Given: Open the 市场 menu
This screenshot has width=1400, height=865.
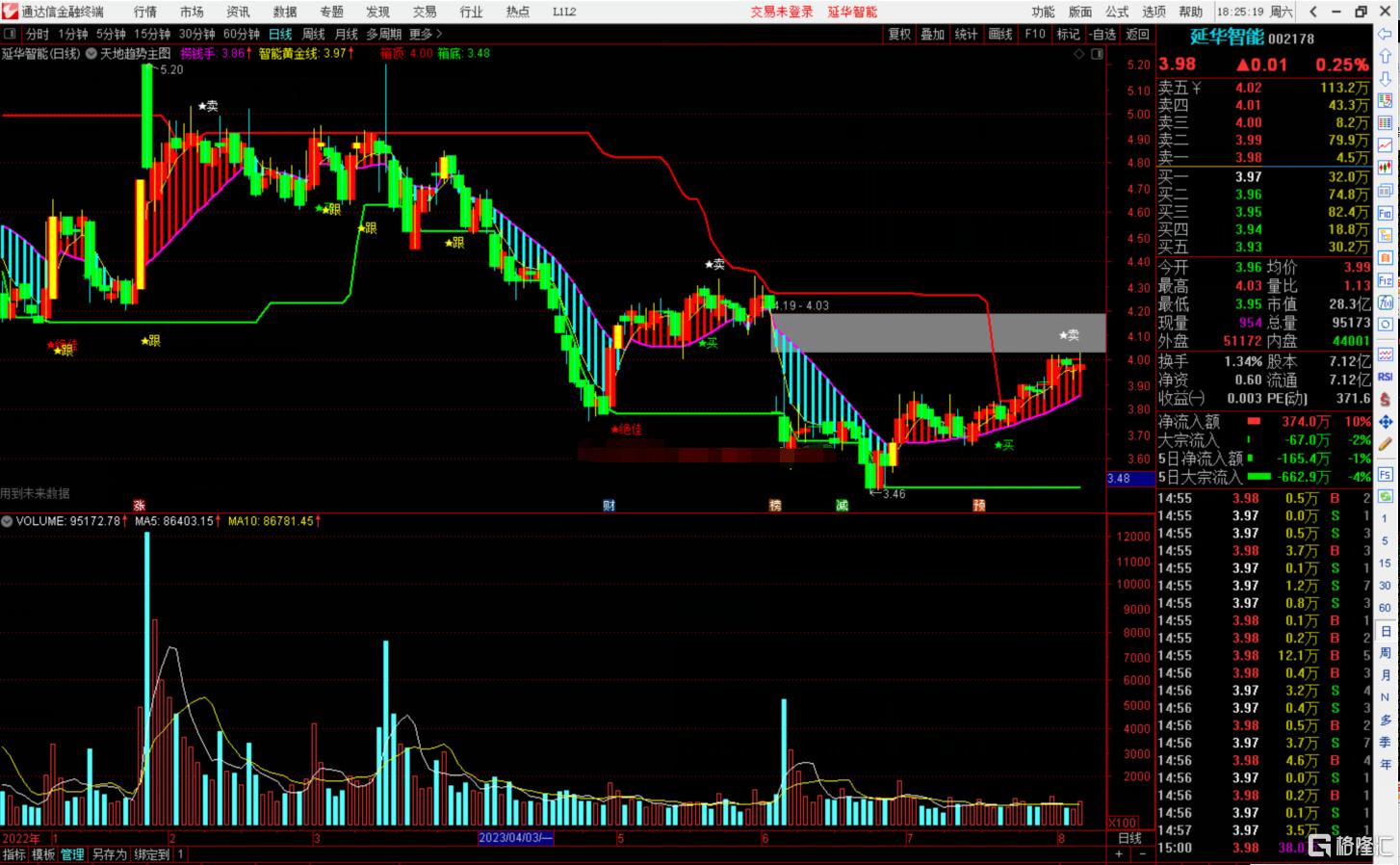Looking at the screenshot, I should pyautogui.click(x=192, y=12).
